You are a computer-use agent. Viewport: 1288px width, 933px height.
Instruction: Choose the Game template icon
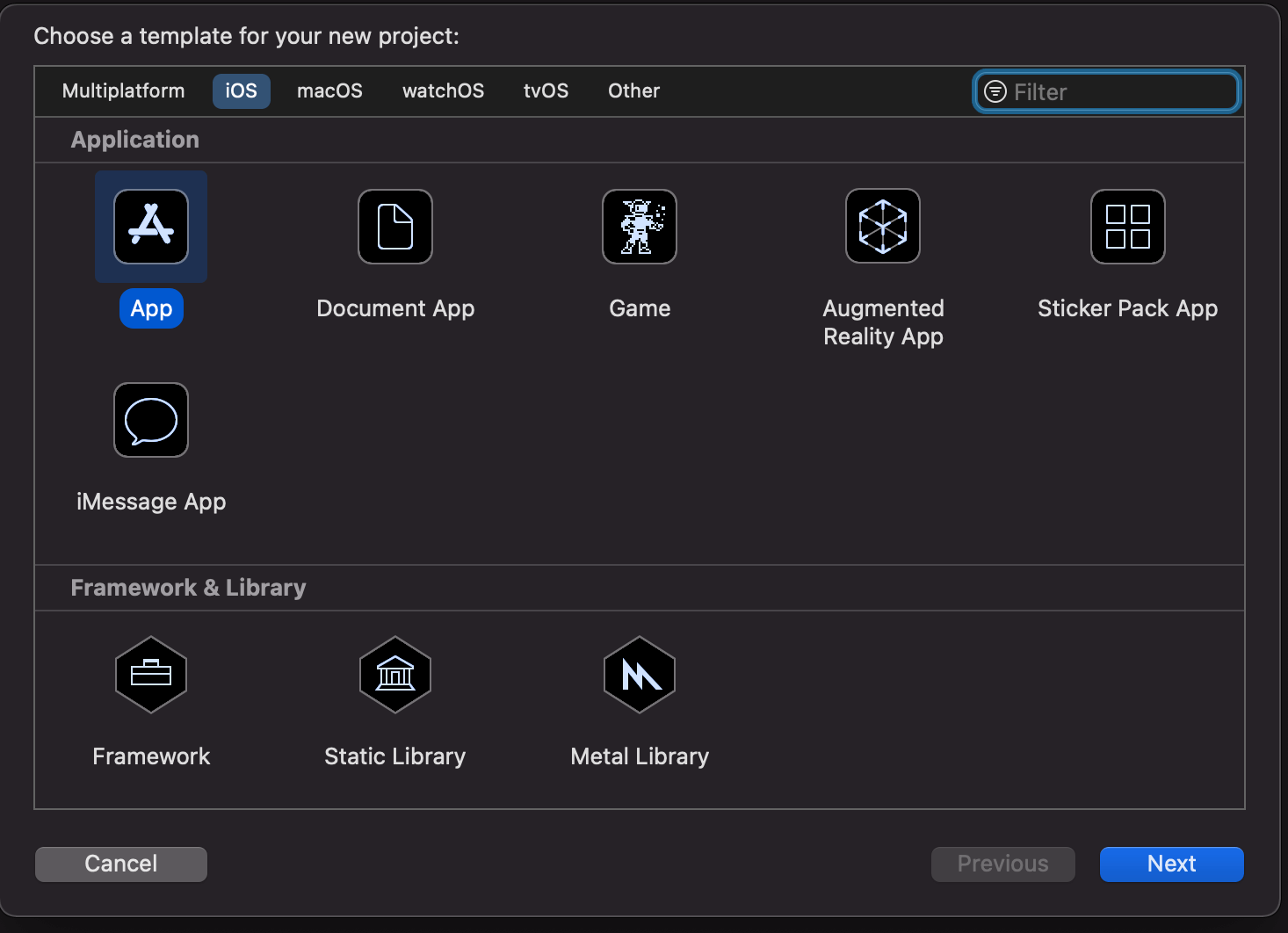tap(639, 227)
